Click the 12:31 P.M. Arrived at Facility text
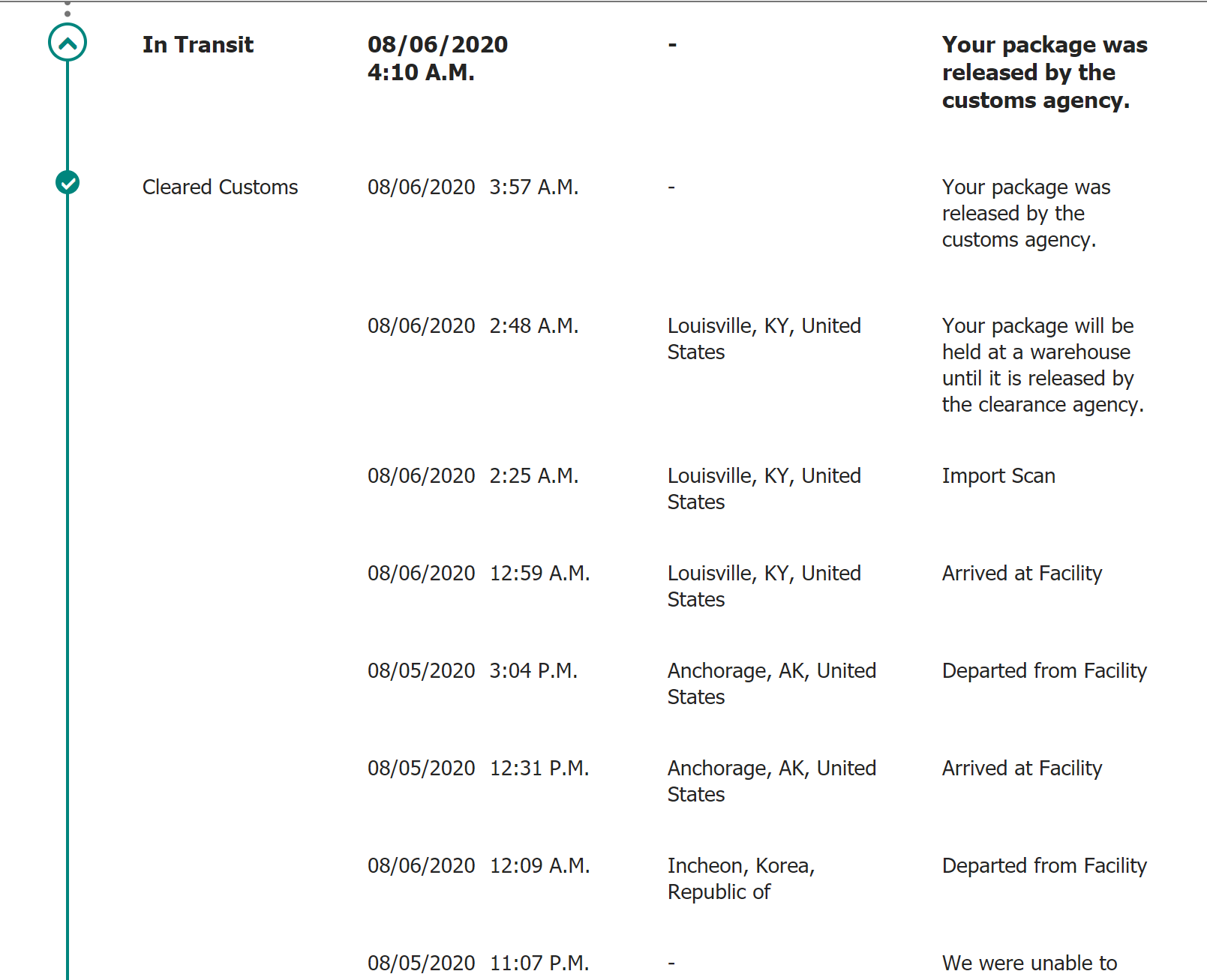The image size is (1207, 980). click(x=1022, y=769)
